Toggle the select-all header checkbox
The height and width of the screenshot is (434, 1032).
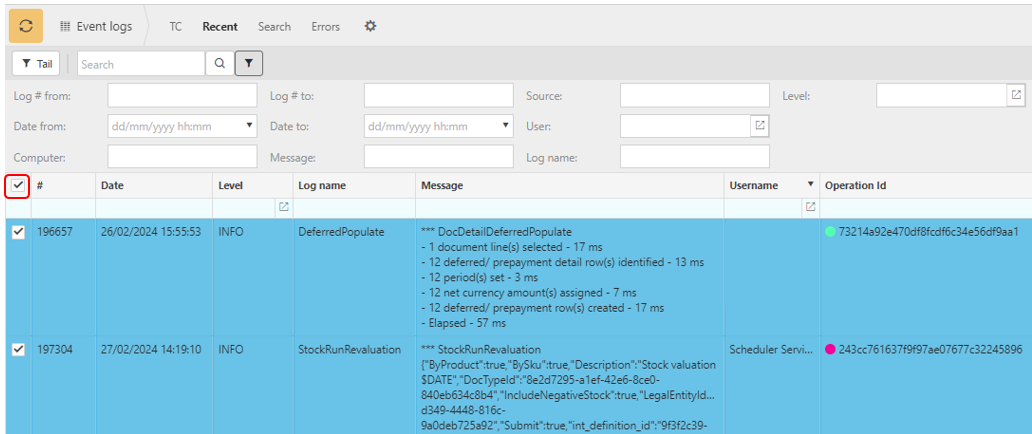[18, 185]
